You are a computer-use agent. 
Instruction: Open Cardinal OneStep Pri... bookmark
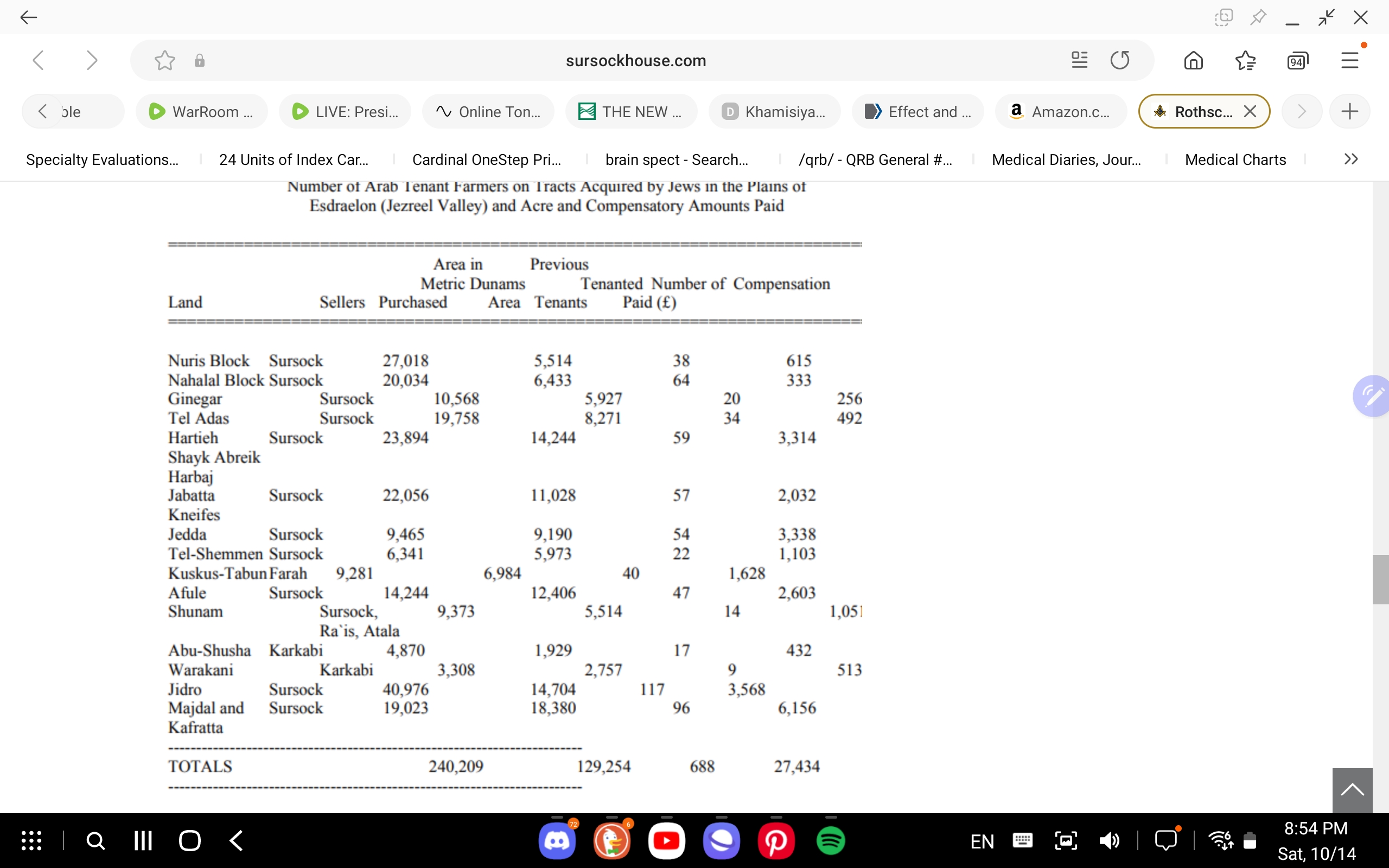487,159
